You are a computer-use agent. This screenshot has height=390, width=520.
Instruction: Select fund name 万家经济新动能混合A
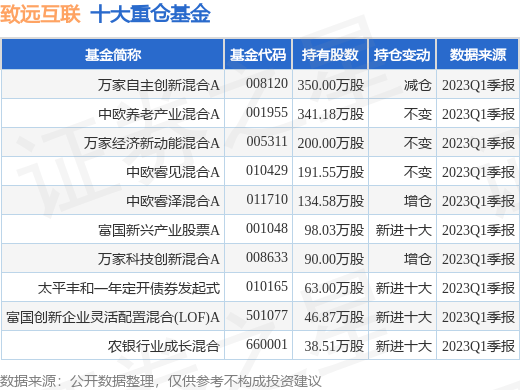[152, 143]
